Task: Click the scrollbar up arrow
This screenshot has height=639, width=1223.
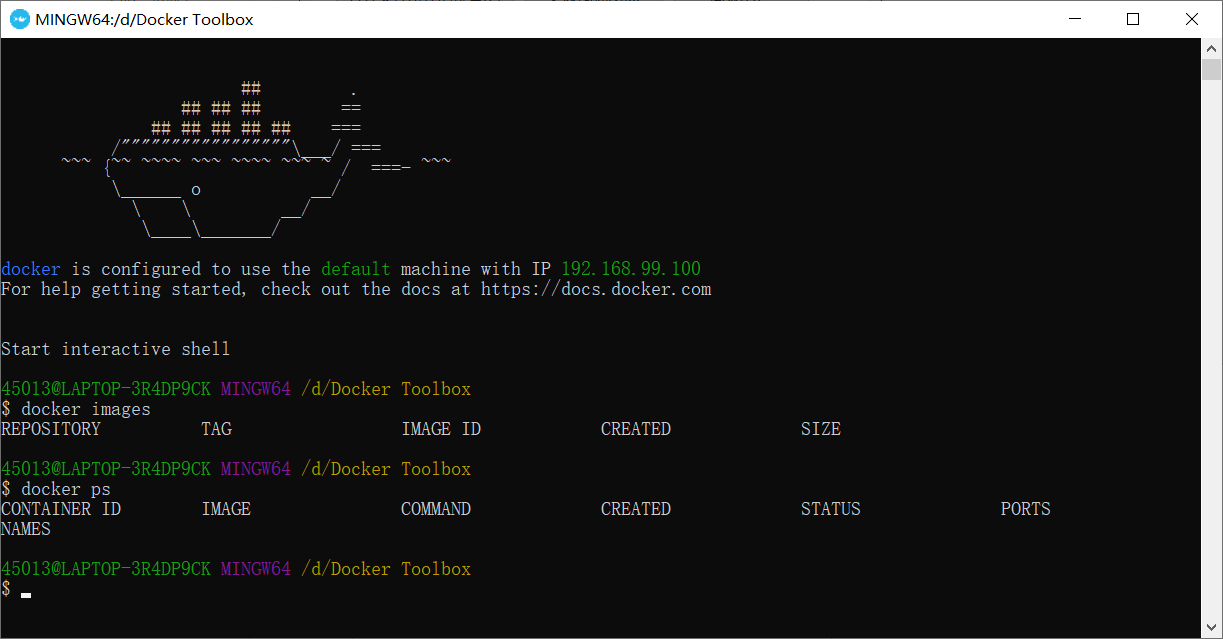Action: (x=1213, y=47)
